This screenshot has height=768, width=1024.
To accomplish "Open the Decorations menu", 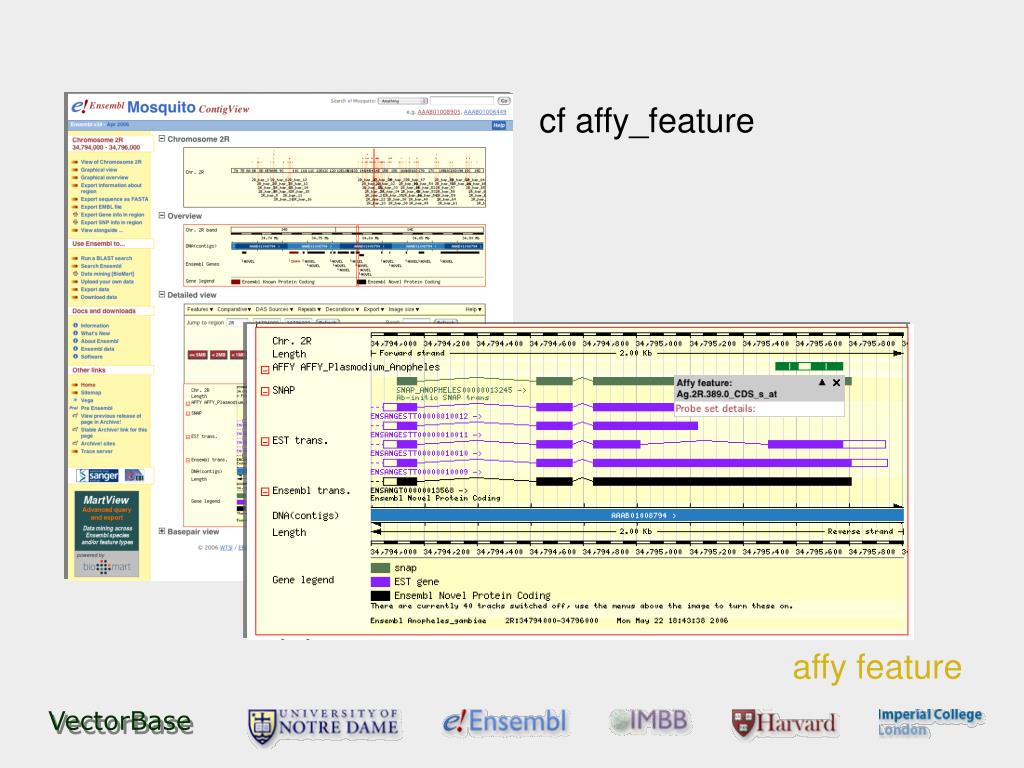I will click(x=342, y=310).
